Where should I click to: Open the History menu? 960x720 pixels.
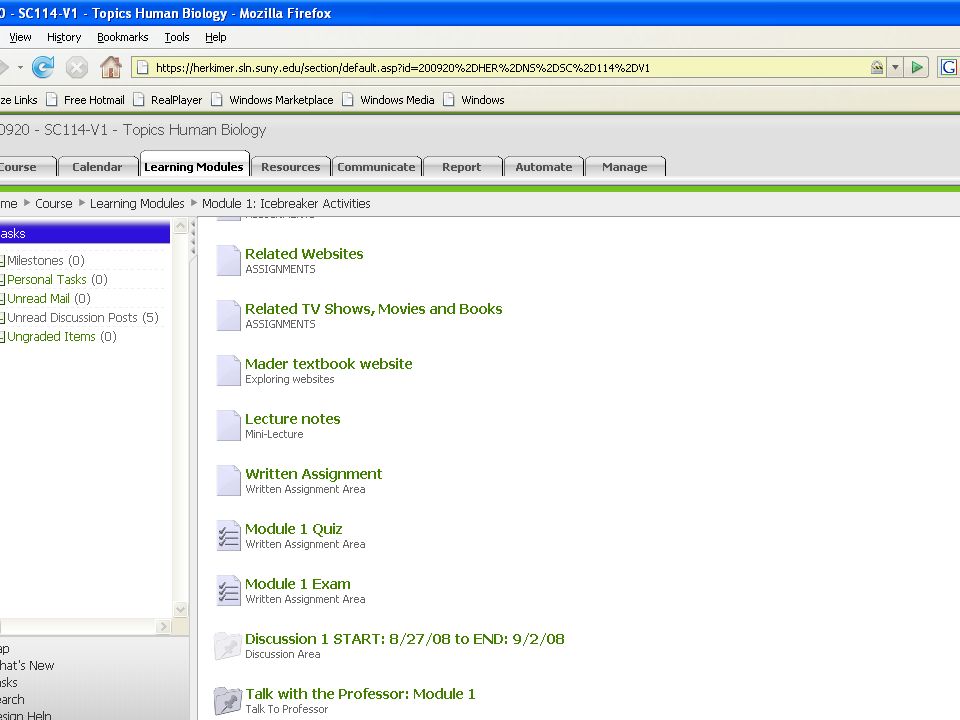coord(64,37)
